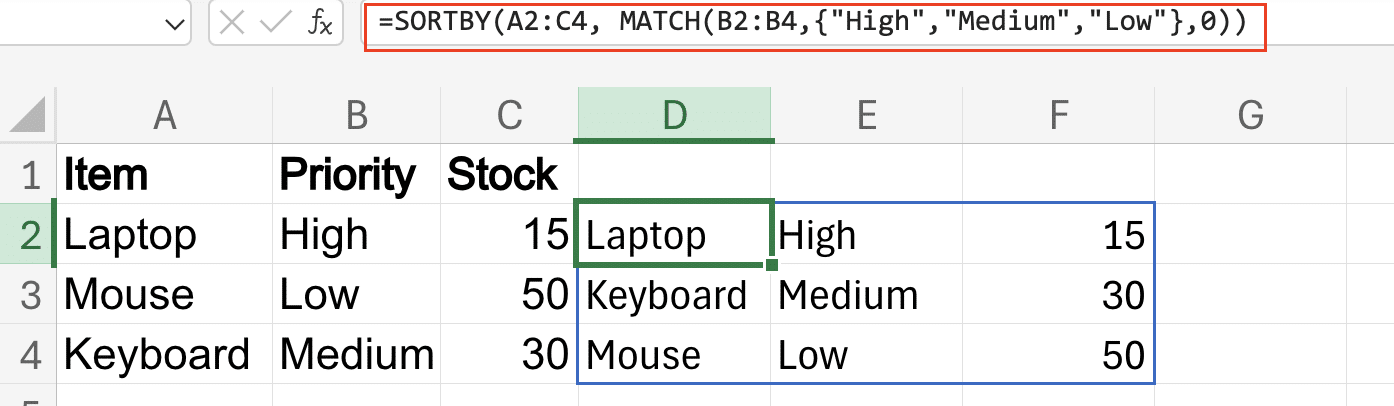
Task: Select column B header
Action: [x=357, y=115]
